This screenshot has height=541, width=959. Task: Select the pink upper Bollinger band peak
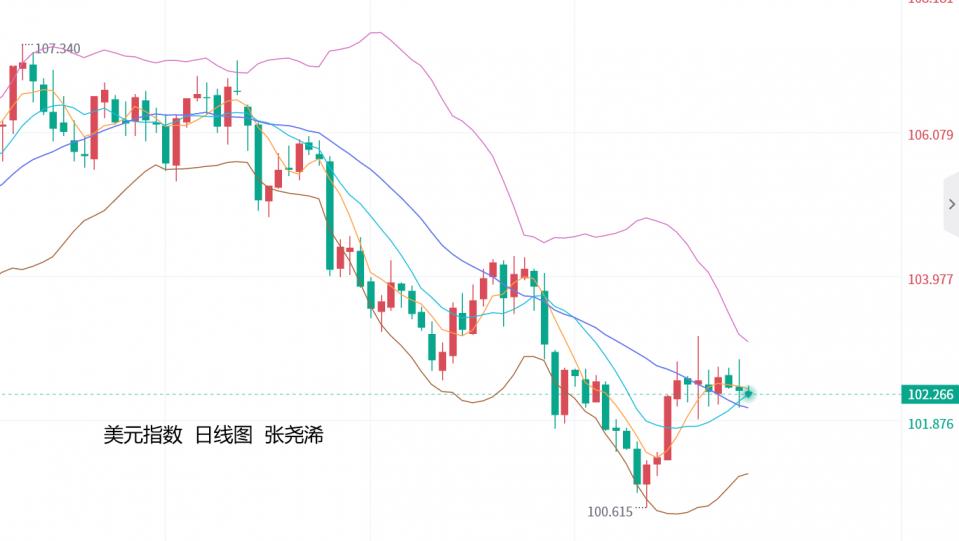[375, 33]
